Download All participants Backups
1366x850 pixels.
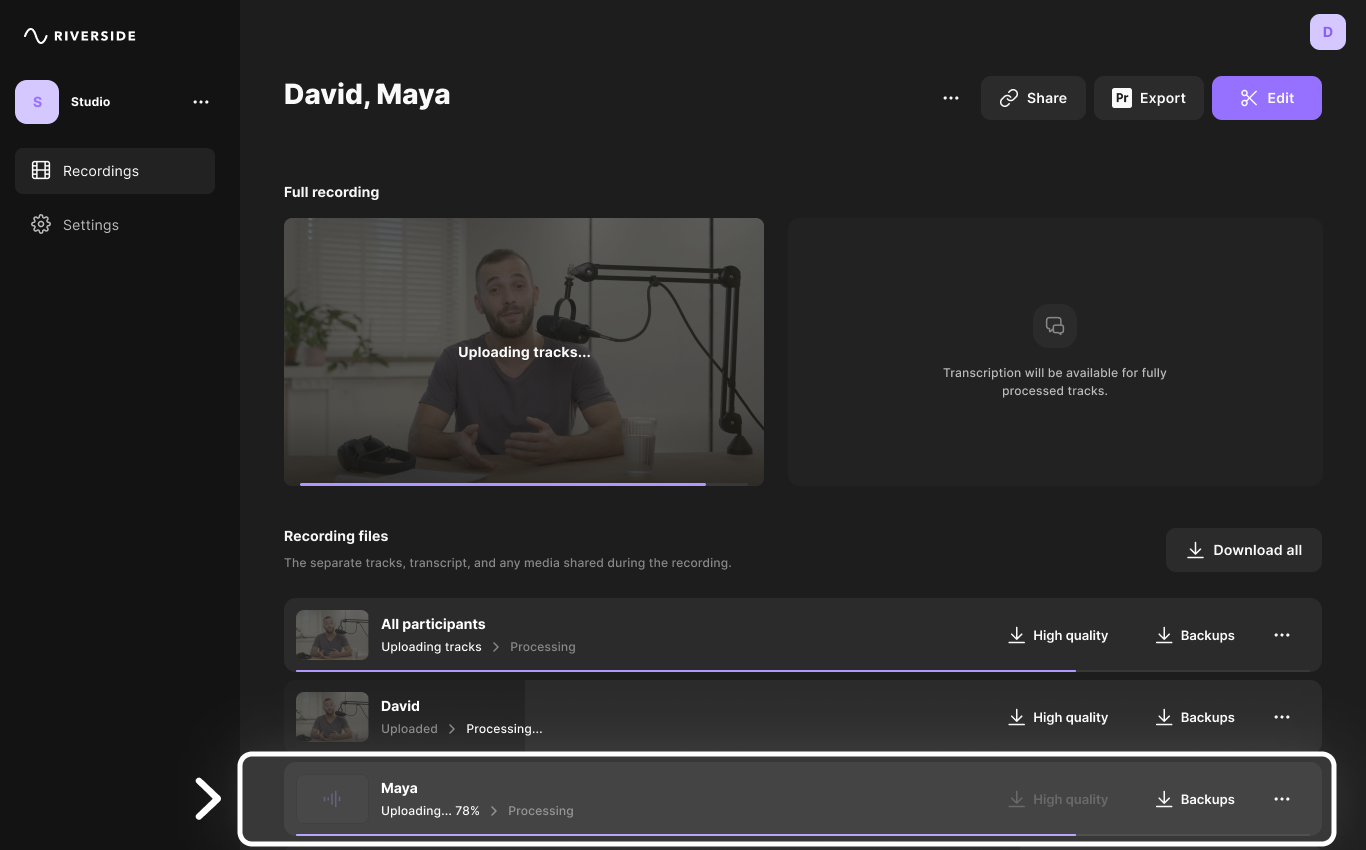click(1194, 635)
